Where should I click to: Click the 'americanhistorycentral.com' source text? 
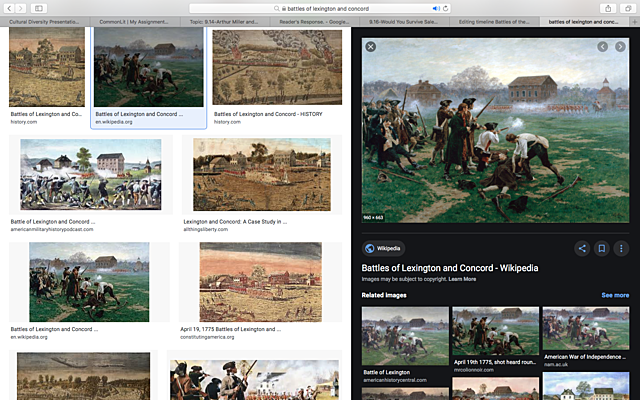pyautogui.click(x=395, y=380)
